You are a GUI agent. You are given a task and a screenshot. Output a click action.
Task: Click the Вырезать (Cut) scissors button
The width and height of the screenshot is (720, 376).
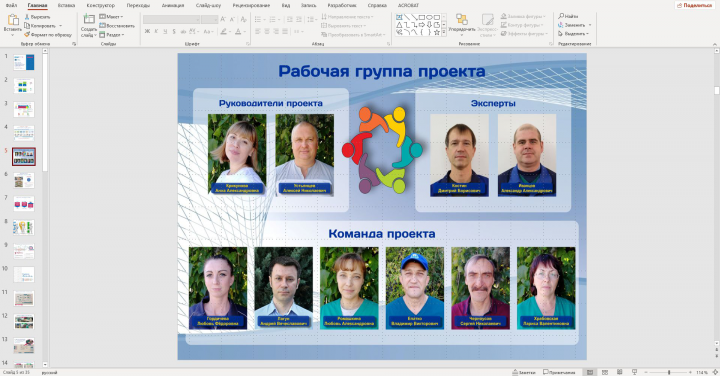[x=37, y=17]
